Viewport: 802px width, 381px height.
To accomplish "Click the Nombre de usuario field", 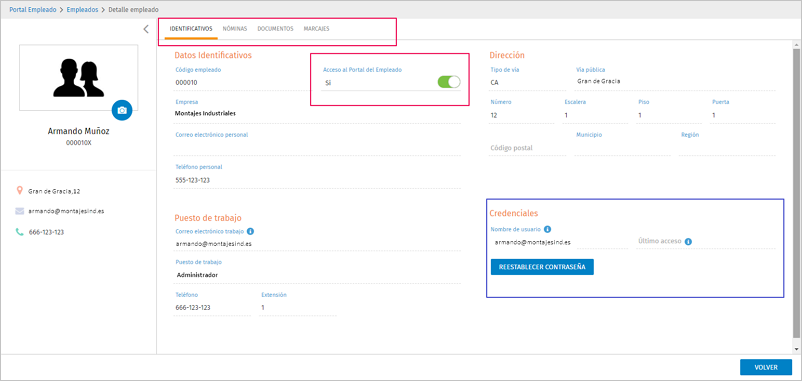I will click(x=559, y=242).
